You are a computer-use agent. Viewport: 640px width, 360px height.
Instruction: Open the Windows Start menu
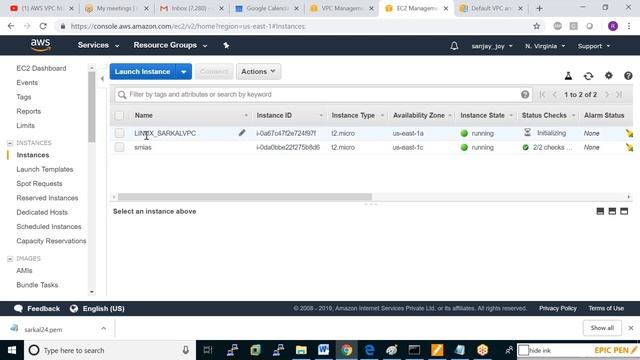[12, 350]
